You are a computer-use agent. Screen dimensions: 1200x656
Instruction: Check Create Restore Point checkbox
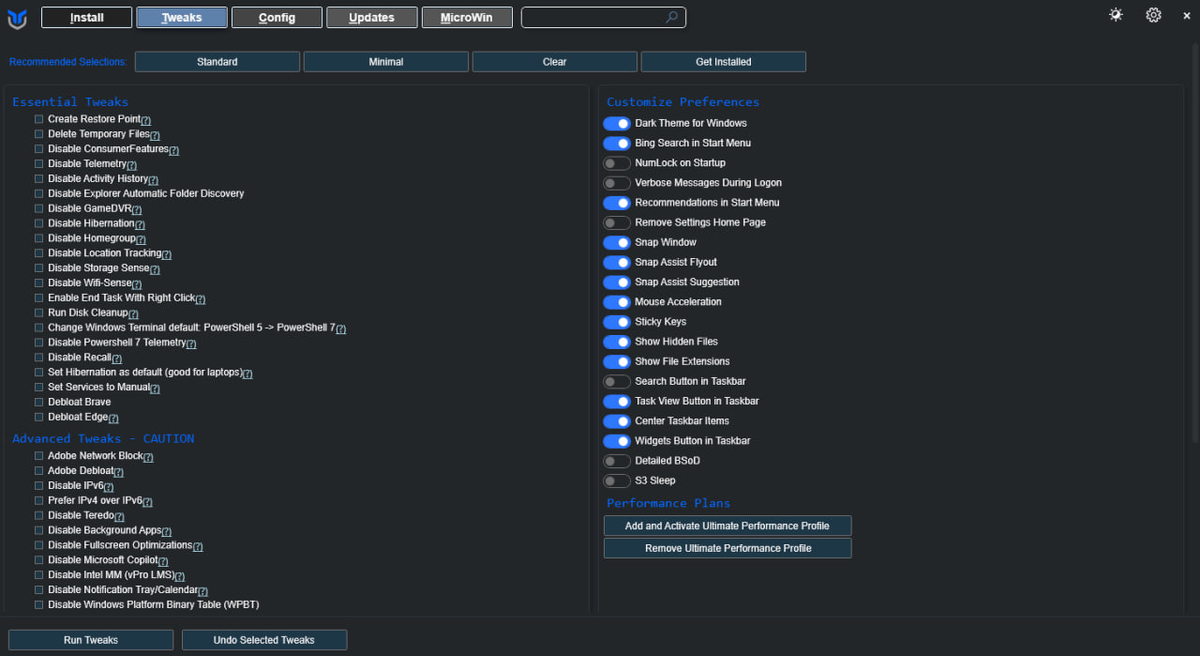coord(39,119)
